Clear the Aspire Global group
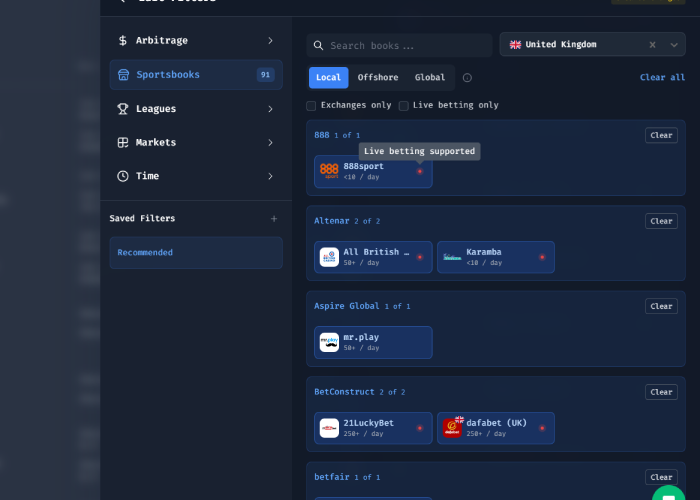 point(661,306)
